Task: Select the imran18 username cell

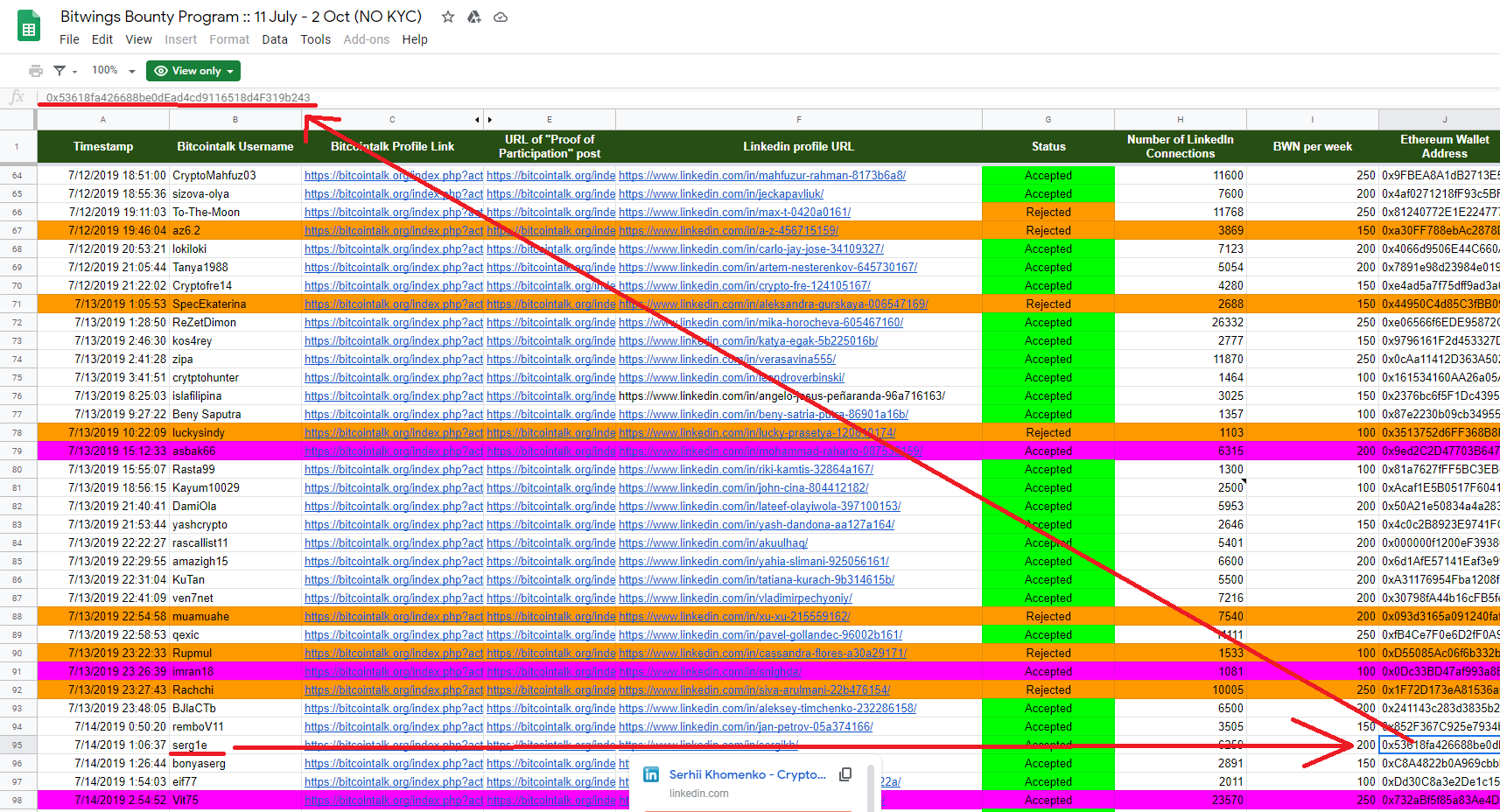Action: pyautogui.click(x=235, y=671)
